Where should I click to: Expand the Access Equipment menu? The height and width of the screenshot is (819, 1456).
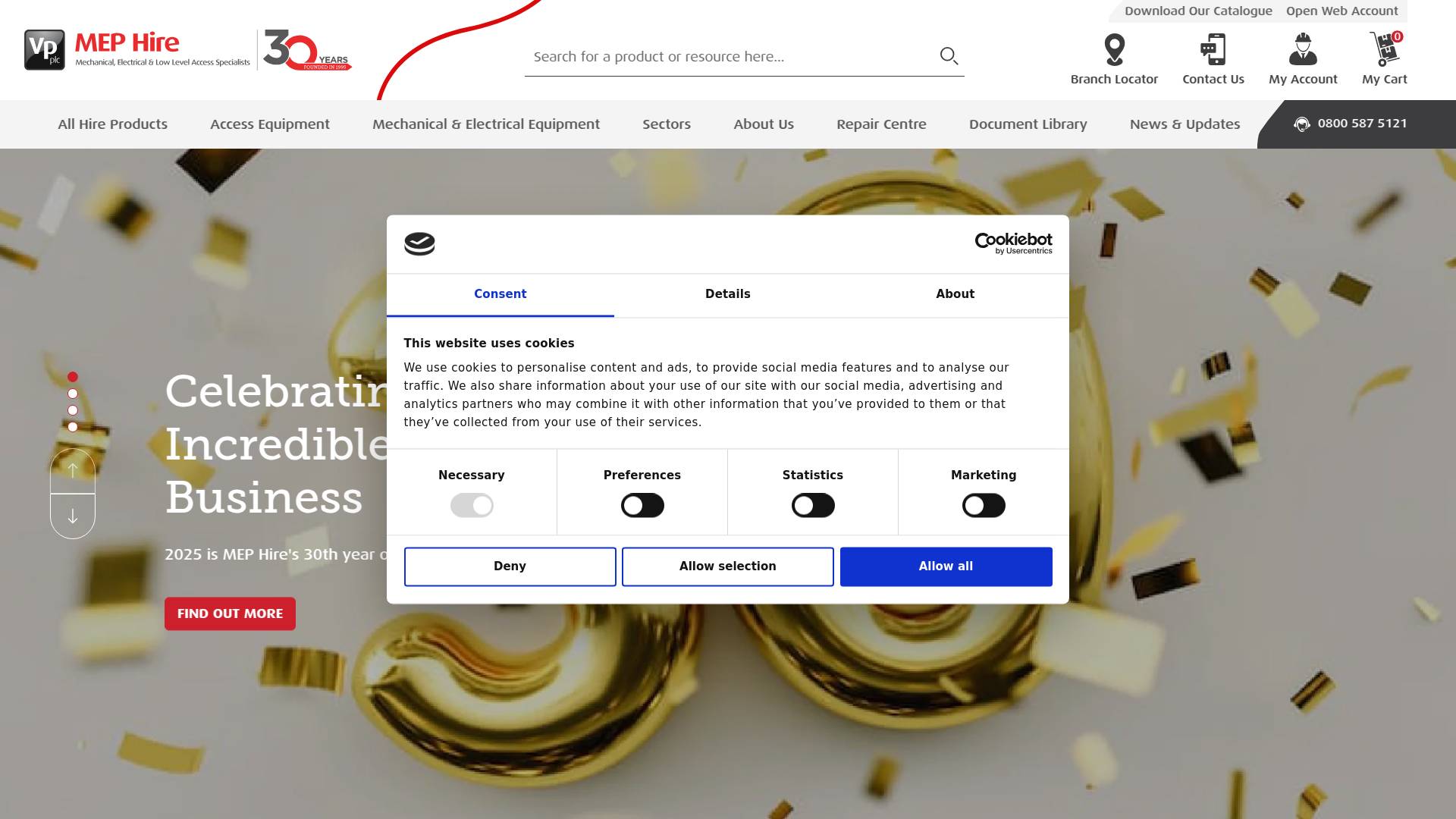[269, 124]
